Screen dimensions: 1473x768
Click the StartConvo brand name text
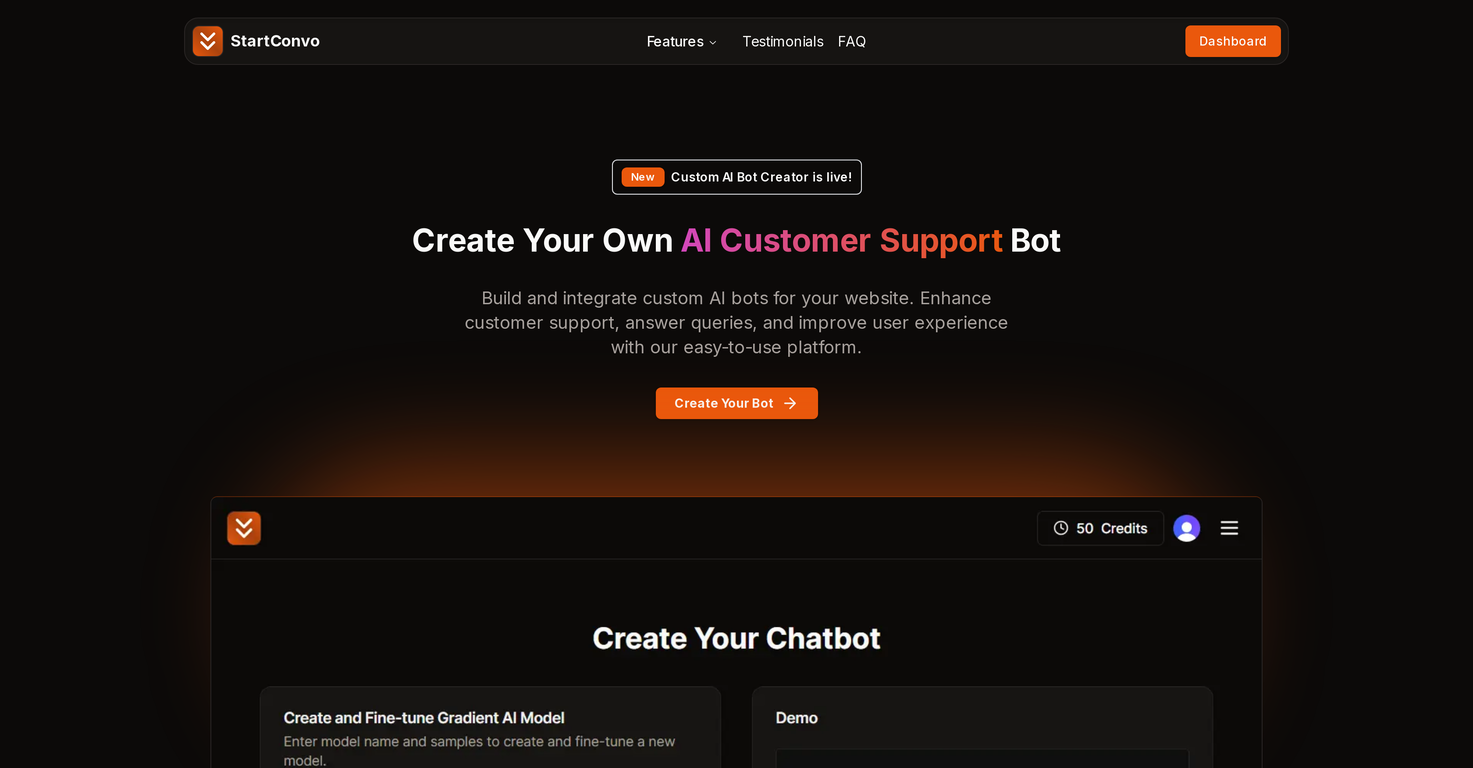(x=275, y=41)
